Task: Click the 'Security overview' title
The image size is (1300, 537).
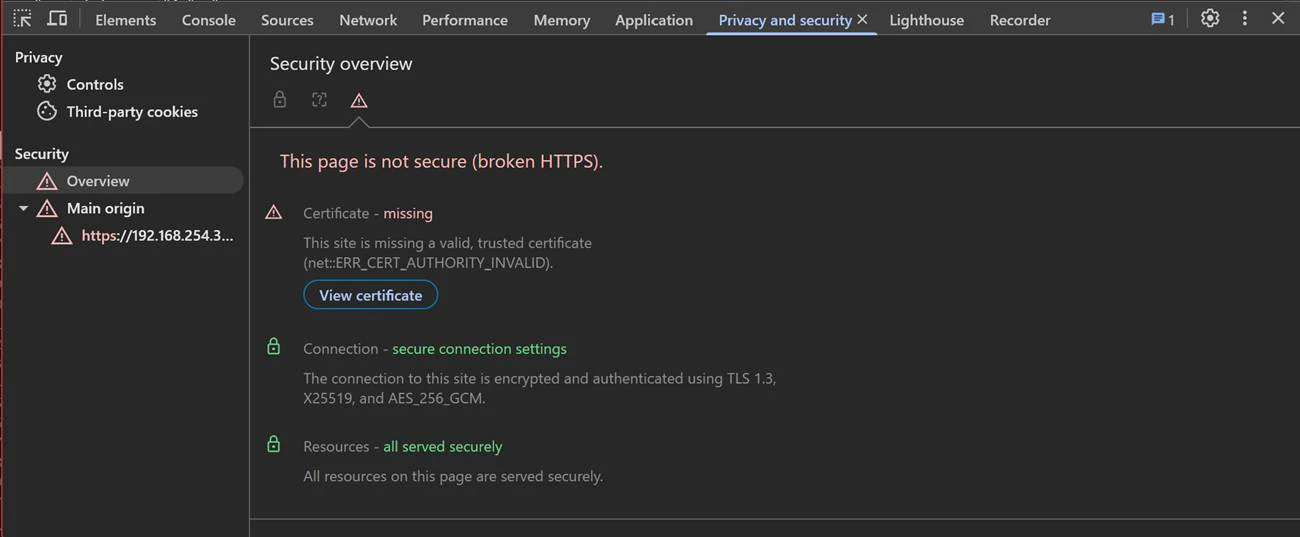Action: (x=341, y=64)
